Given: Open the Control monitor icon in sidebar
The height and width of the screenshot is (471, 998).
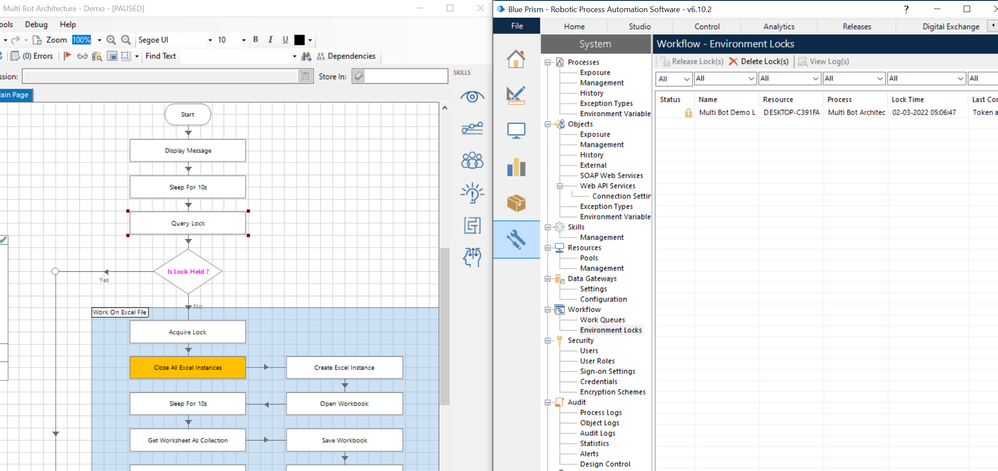Looking at the screenshot, I should (x=516, y=131).
